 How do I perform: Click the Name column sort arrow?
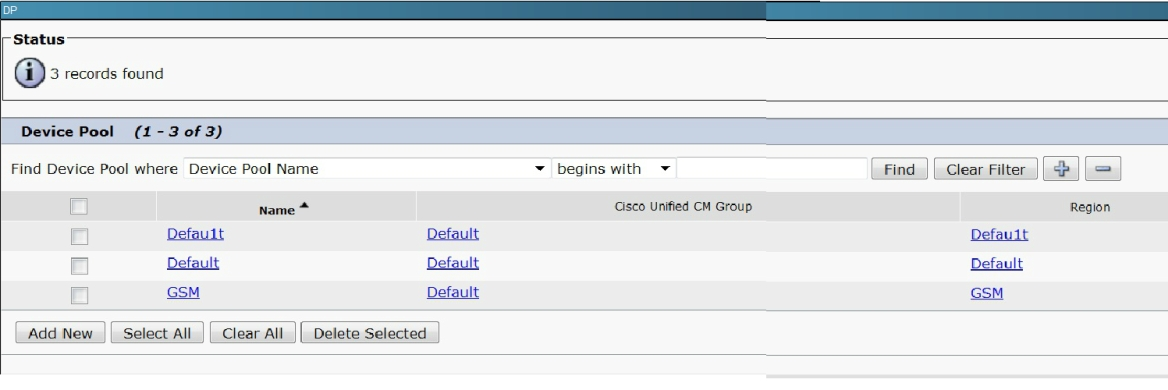tap(303, 206)
